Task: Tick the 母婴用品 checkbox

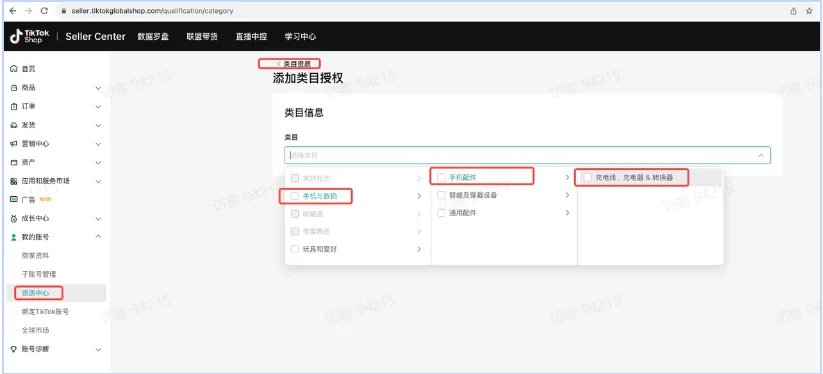Action: click(x=295, y=231)
